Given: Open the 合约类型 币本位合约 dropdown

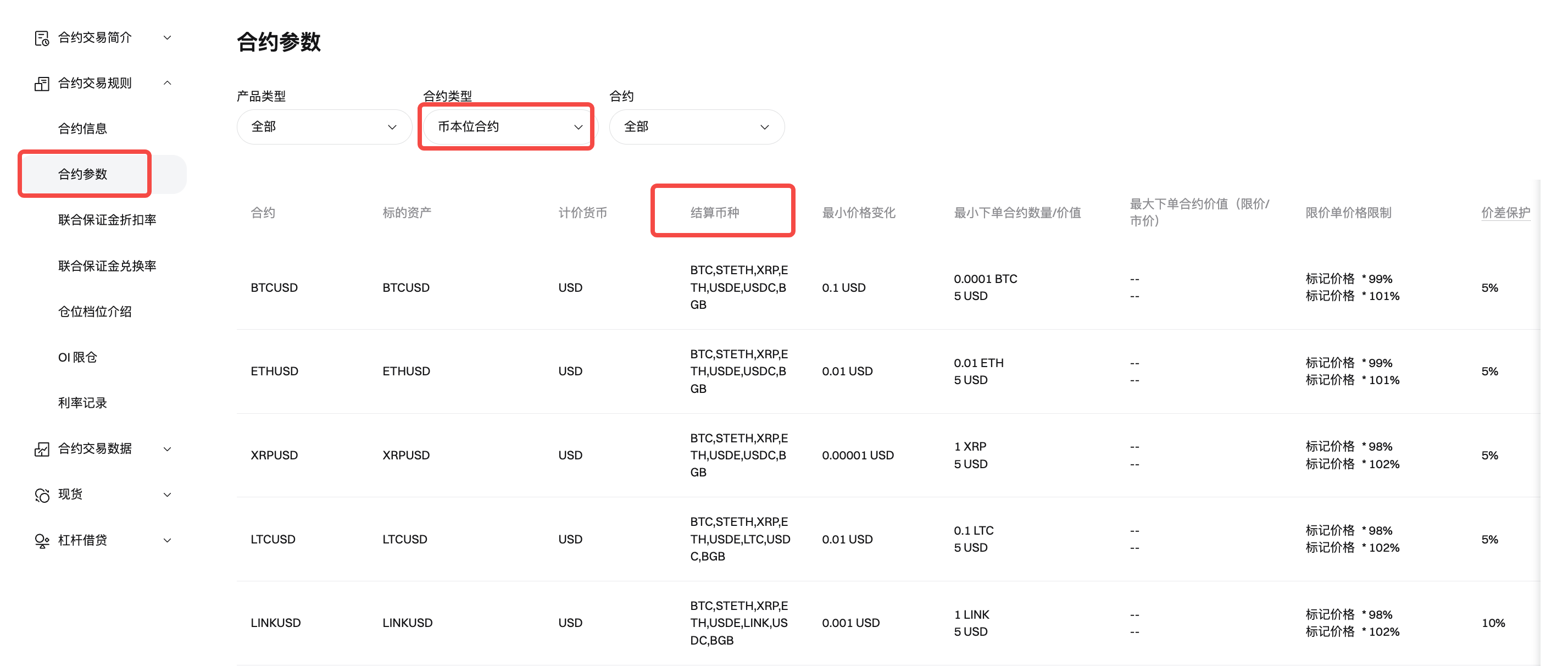Looking at the screenshot, I should (x=509, y=126).
